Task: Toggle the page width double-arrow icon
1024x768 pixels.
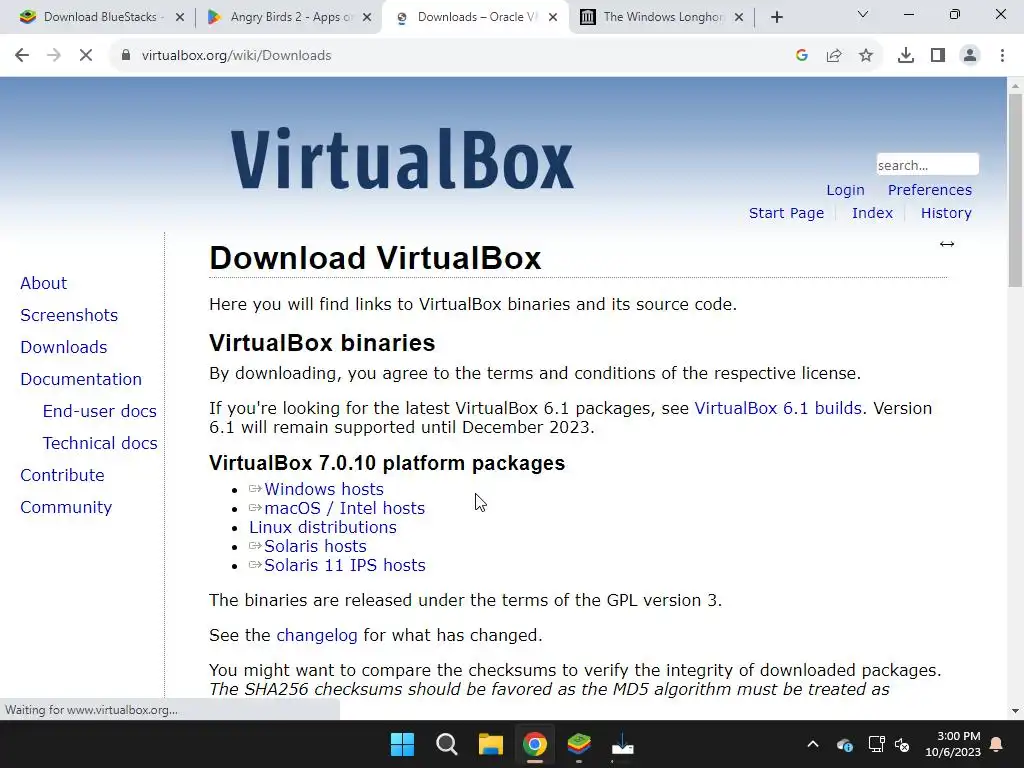Action: tap(947, 244)
